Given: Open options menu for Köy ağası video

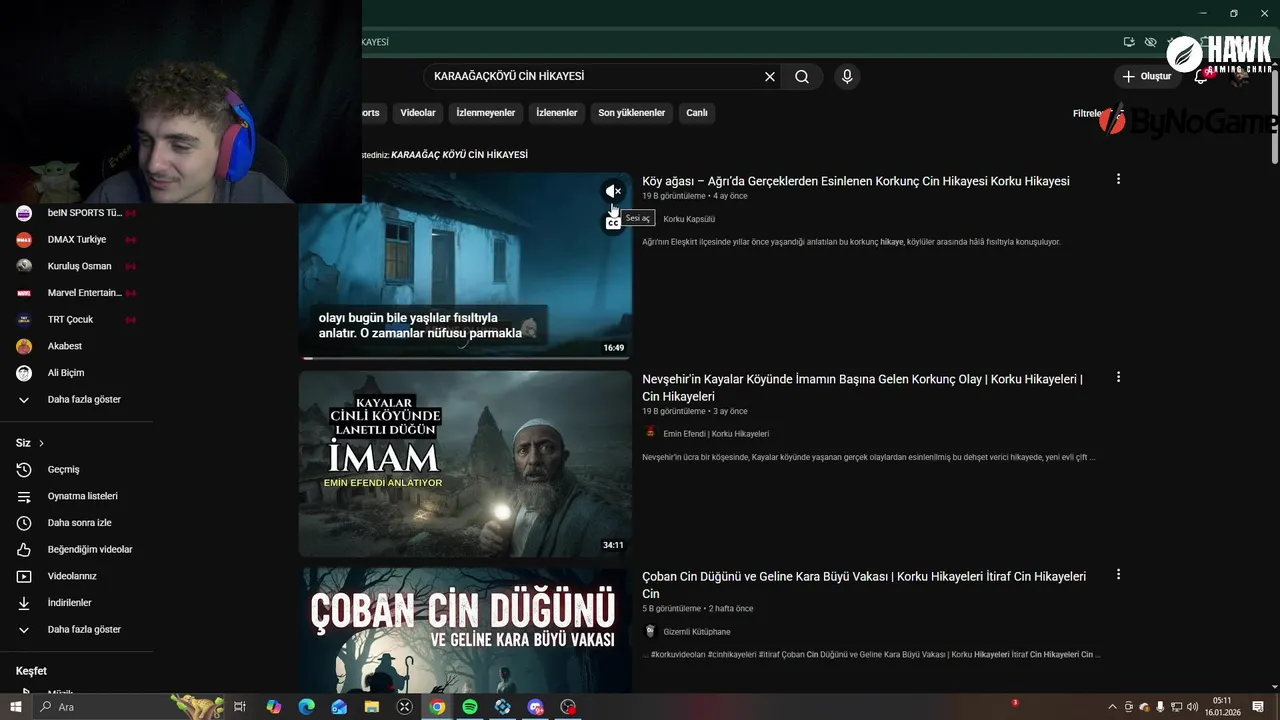Looking at the screenshot, I should (1118, 179).
